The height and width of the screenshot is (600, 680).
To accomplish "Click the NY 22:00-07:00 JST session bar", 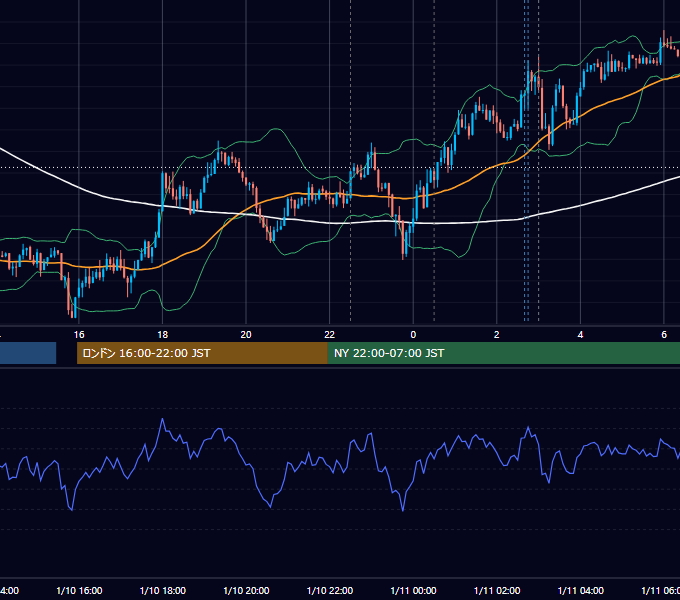I will (503, 353).
